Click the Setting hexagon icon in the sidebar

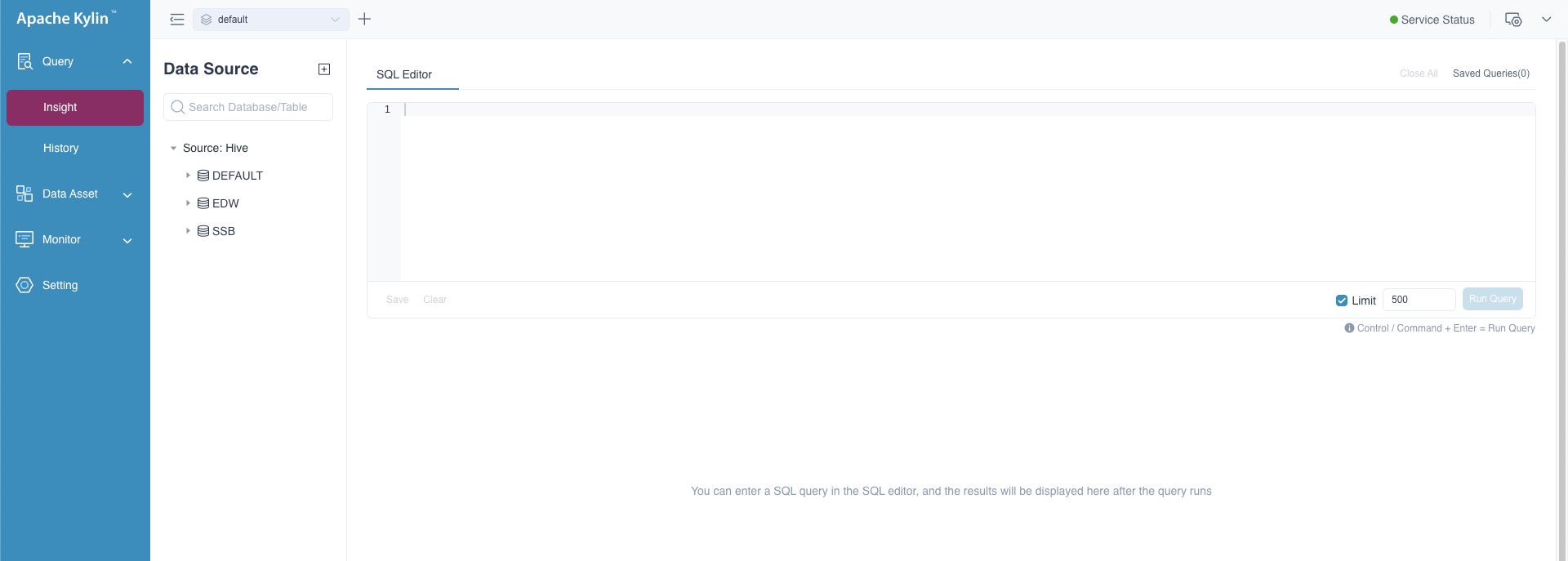pos(24,285)
